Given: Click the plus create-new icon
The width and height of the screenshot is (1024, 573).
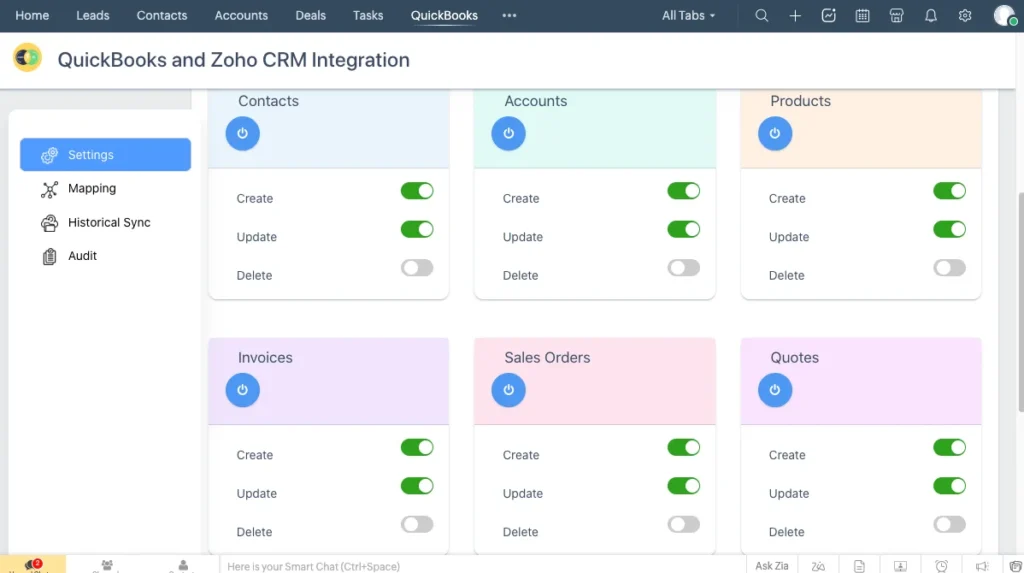Looking at the screenshot, I should click(x=795, y=16).
